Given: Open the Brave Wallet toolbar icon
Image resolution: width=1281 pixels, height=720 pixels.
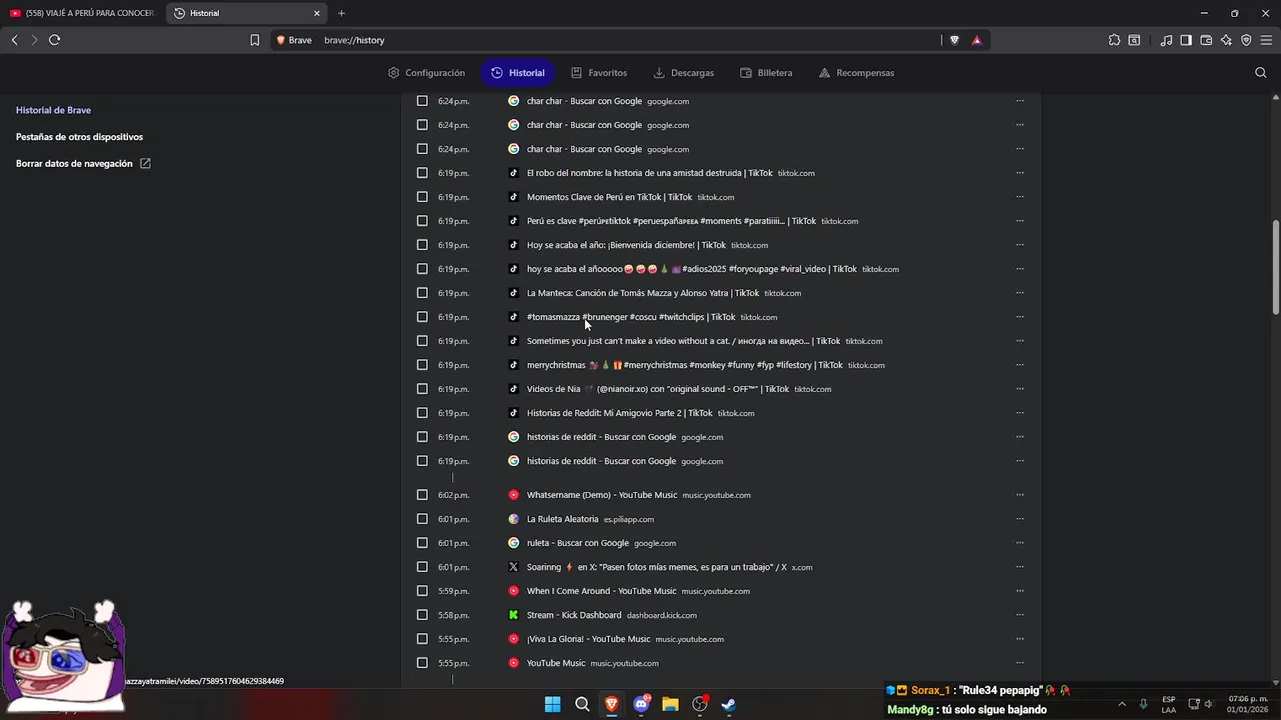Looking at the screenshot, I should [1206, 40].
